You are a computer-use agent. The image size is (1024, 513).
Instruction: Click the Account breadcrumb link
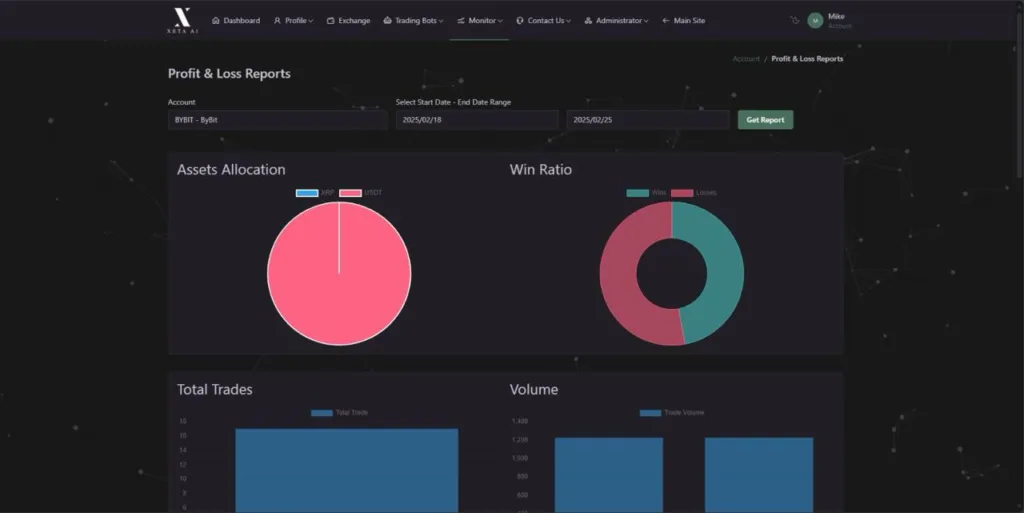tap(746, 59)
